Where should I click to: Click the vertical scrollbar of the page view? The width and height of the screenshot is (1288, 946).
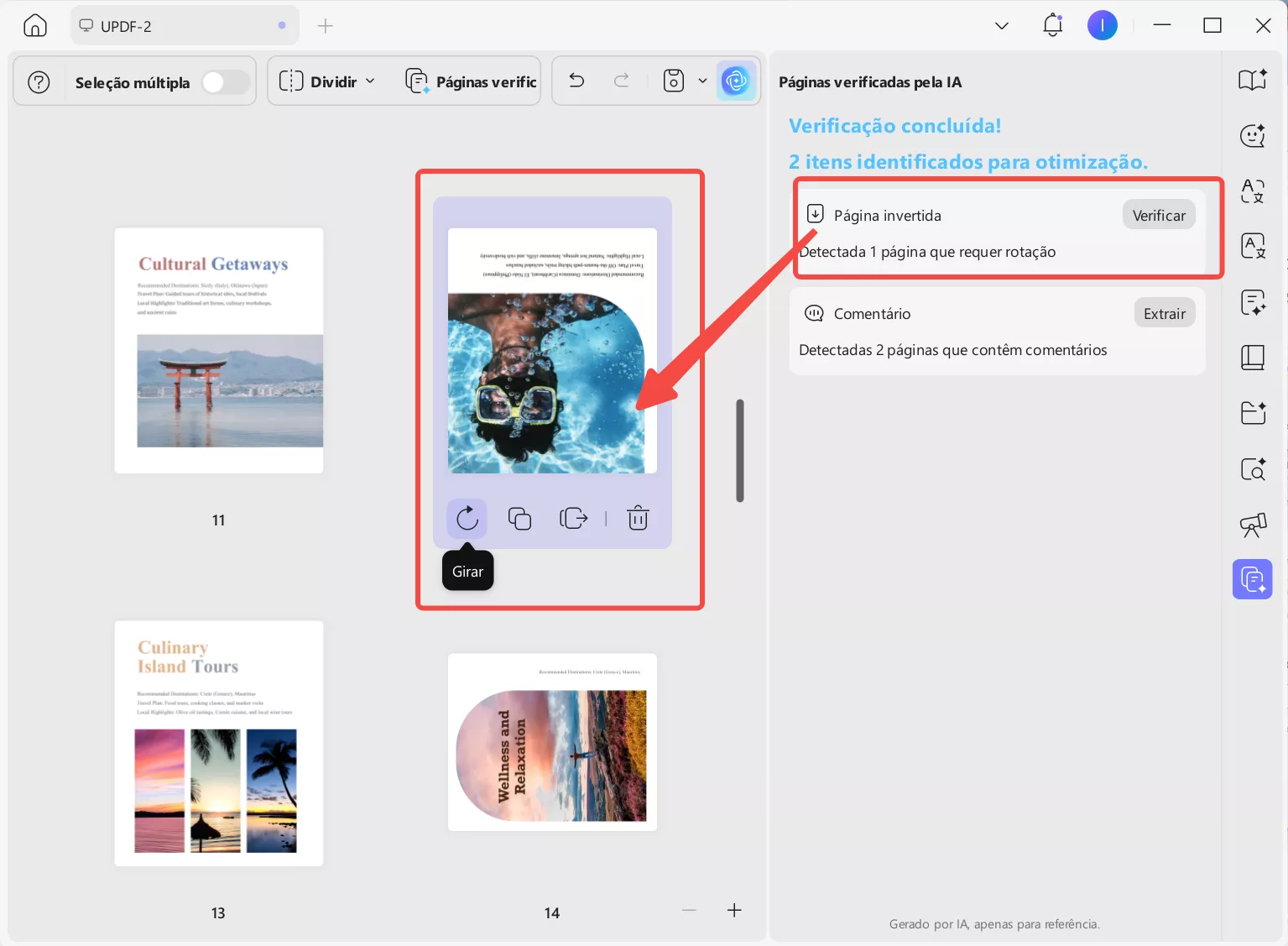tap(740, 451)
